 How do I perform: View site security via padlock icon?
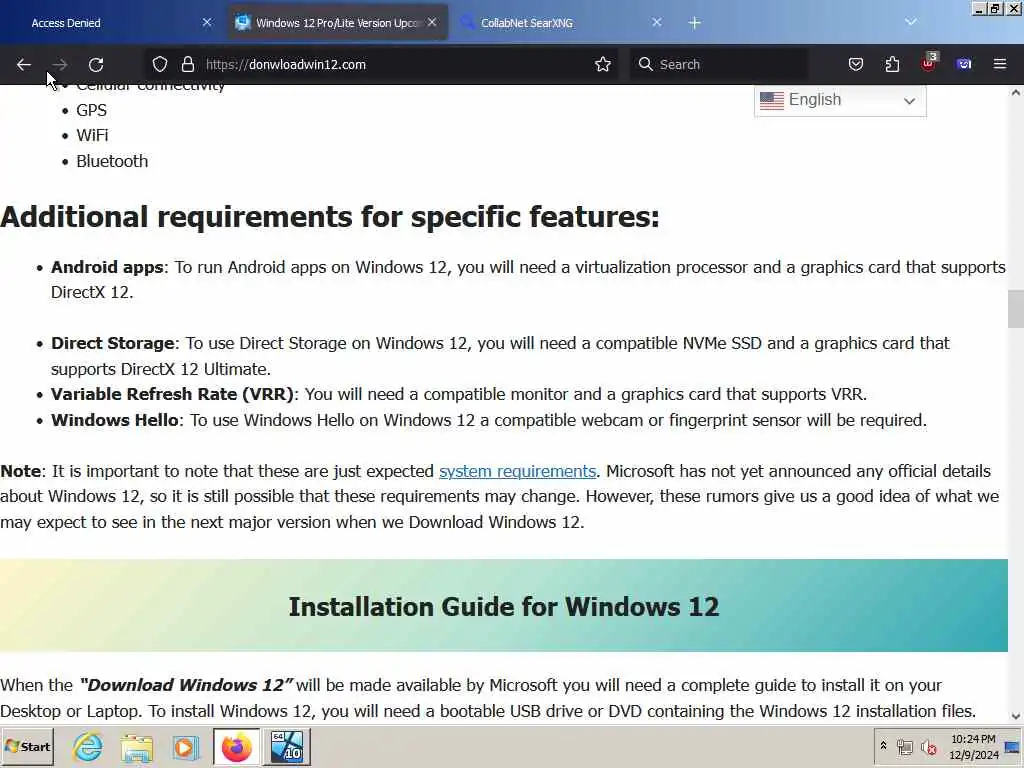point(188,64)
